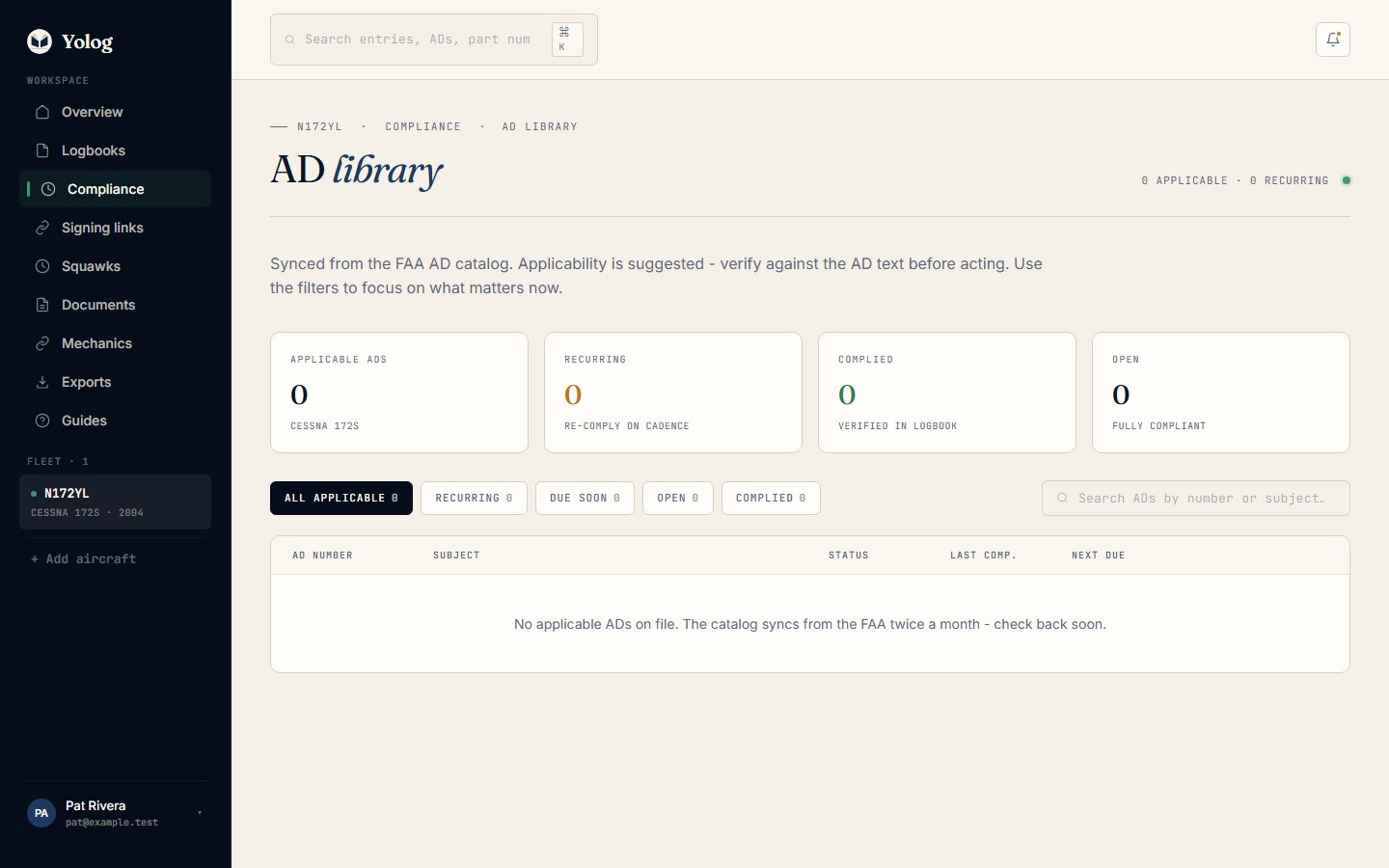Click the Signing links chain icon
1389x868 pixels.
coord(42,228)
